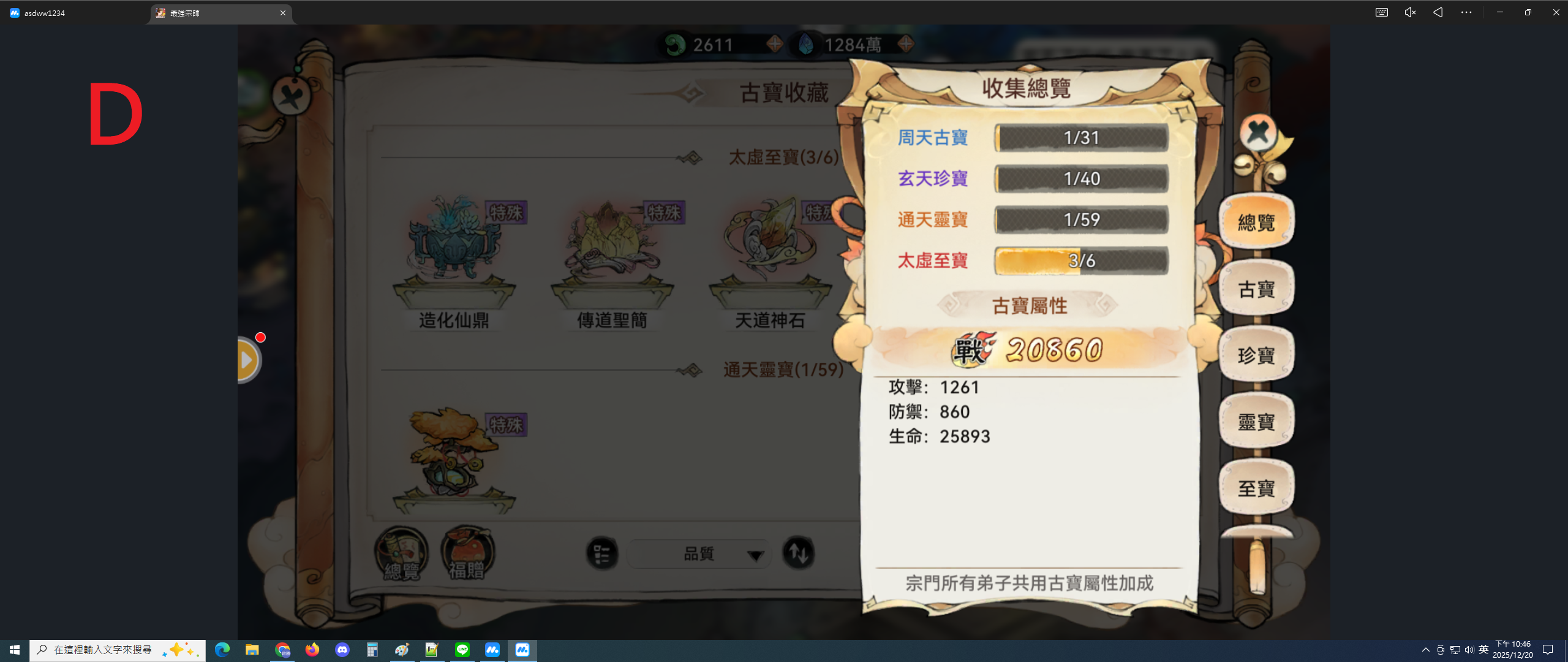Click the list filter icon

pos(602,554)
